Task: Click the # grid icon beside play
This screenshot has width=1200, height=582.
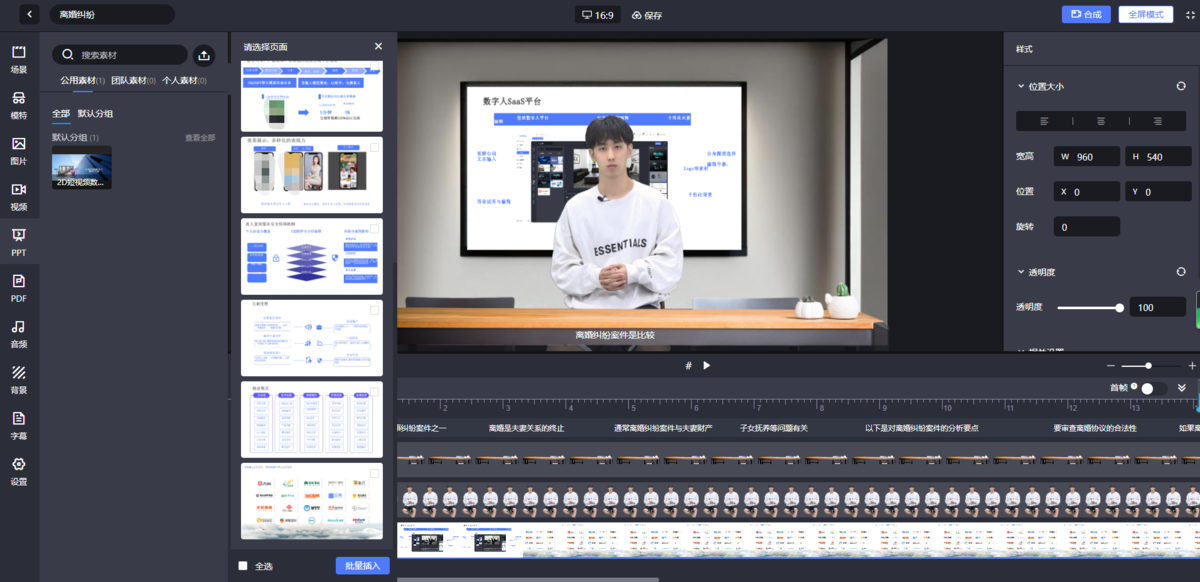Action: (688, 365)
